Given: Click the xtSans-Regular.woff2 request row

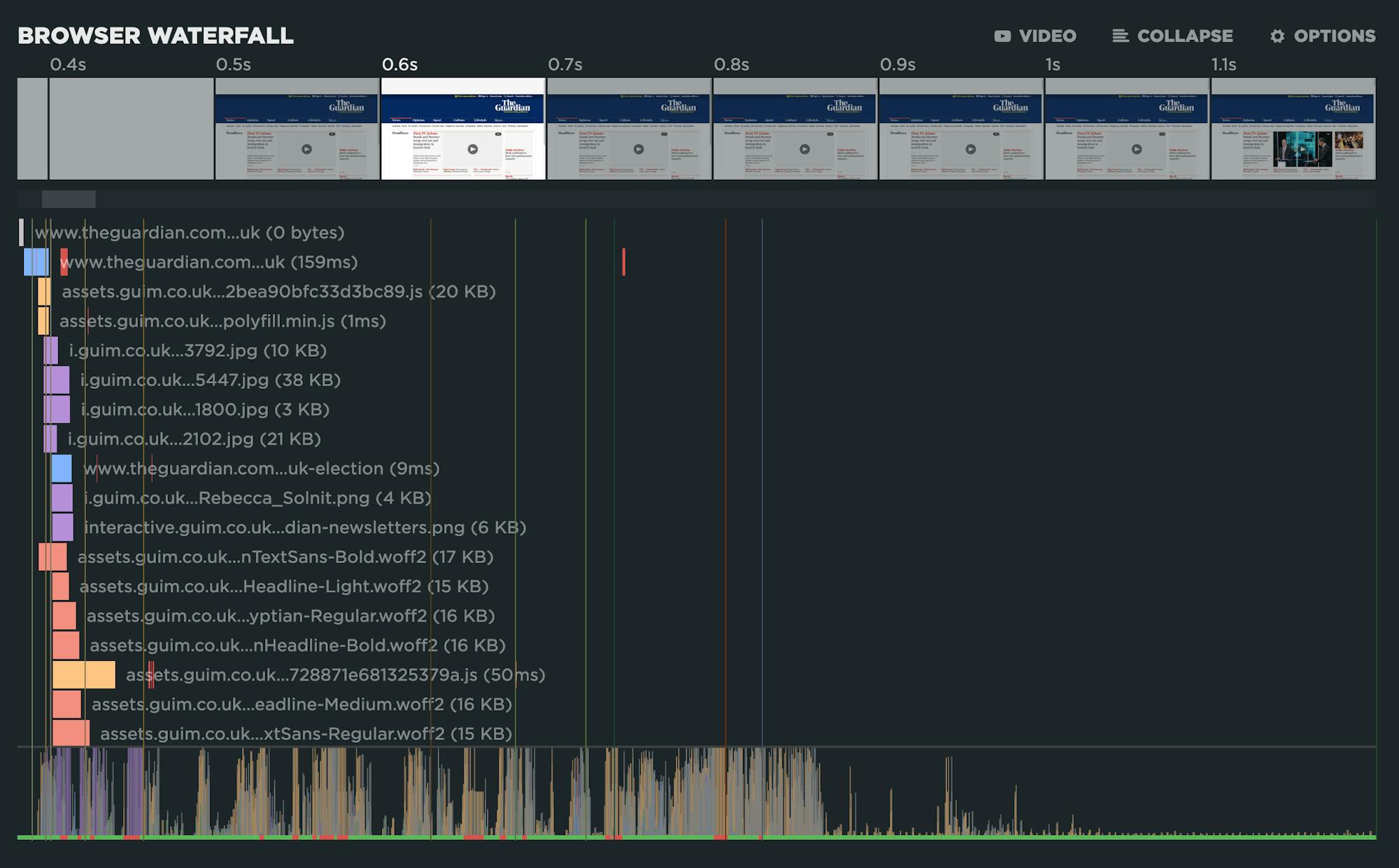Looking at the screenshot, I should (306, 734).
